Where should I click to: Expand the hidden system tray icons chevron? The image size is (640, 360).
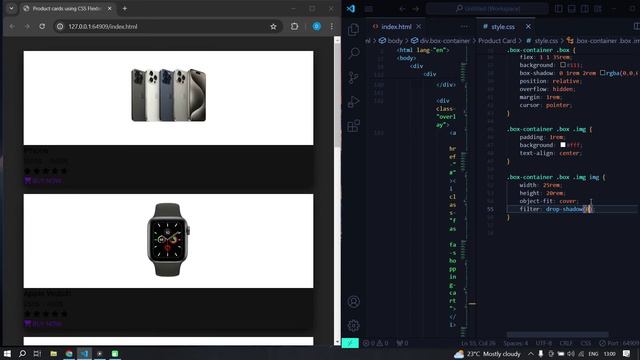531,354
